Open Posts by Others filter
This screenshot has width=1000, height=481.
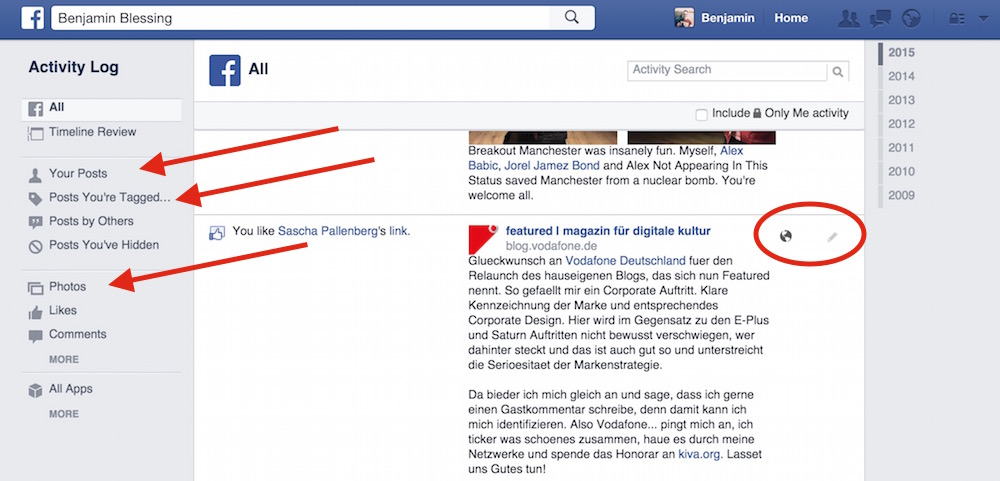coord(91,221)
